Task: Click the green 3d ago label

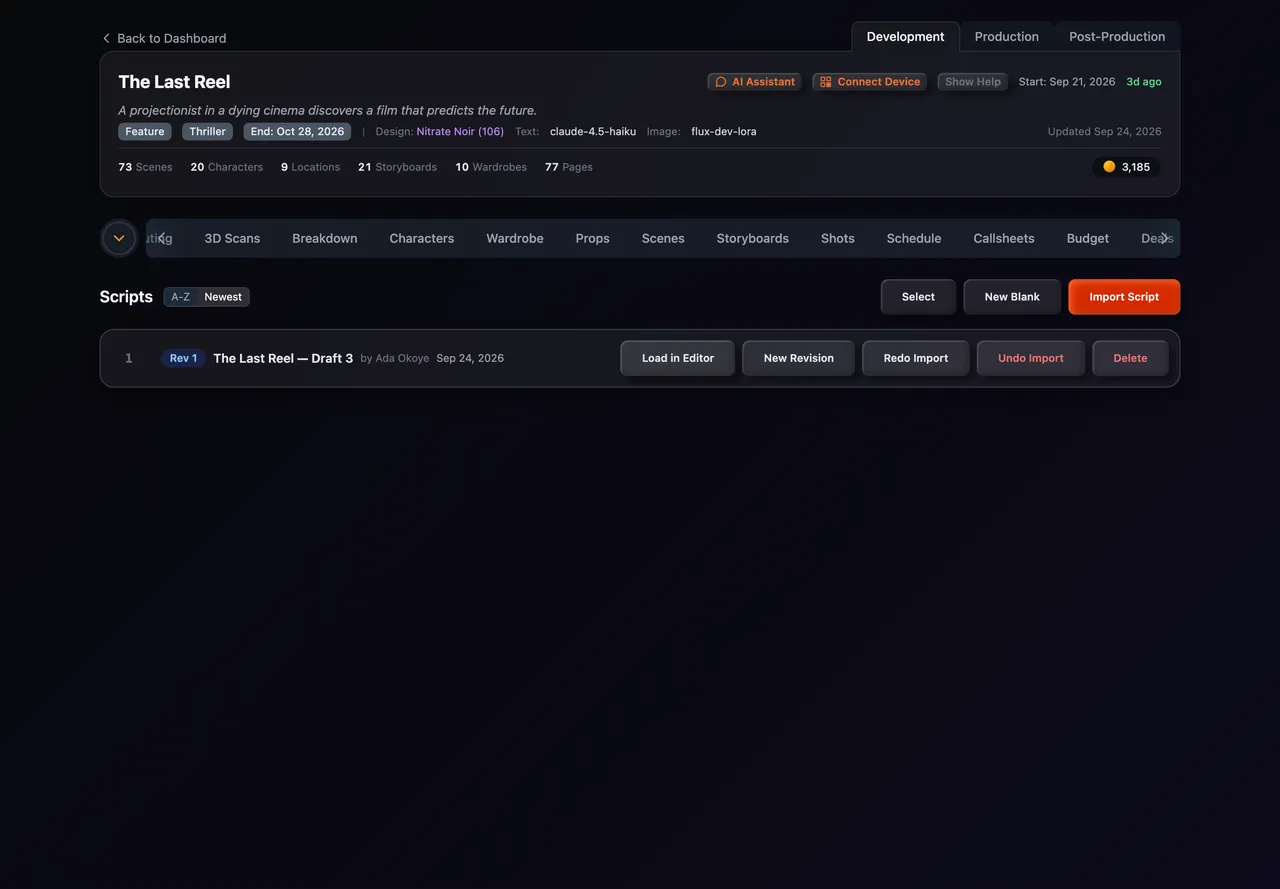Action: pos(1144,82)
